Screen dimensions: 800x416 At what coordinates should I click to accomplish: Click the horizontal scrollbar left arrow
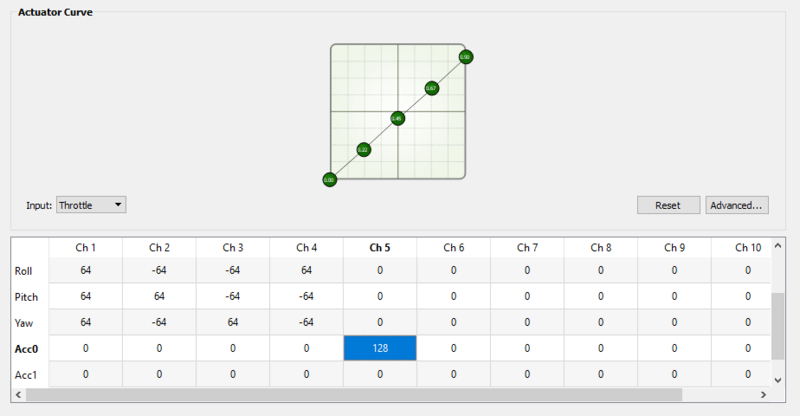coord(18,395)
